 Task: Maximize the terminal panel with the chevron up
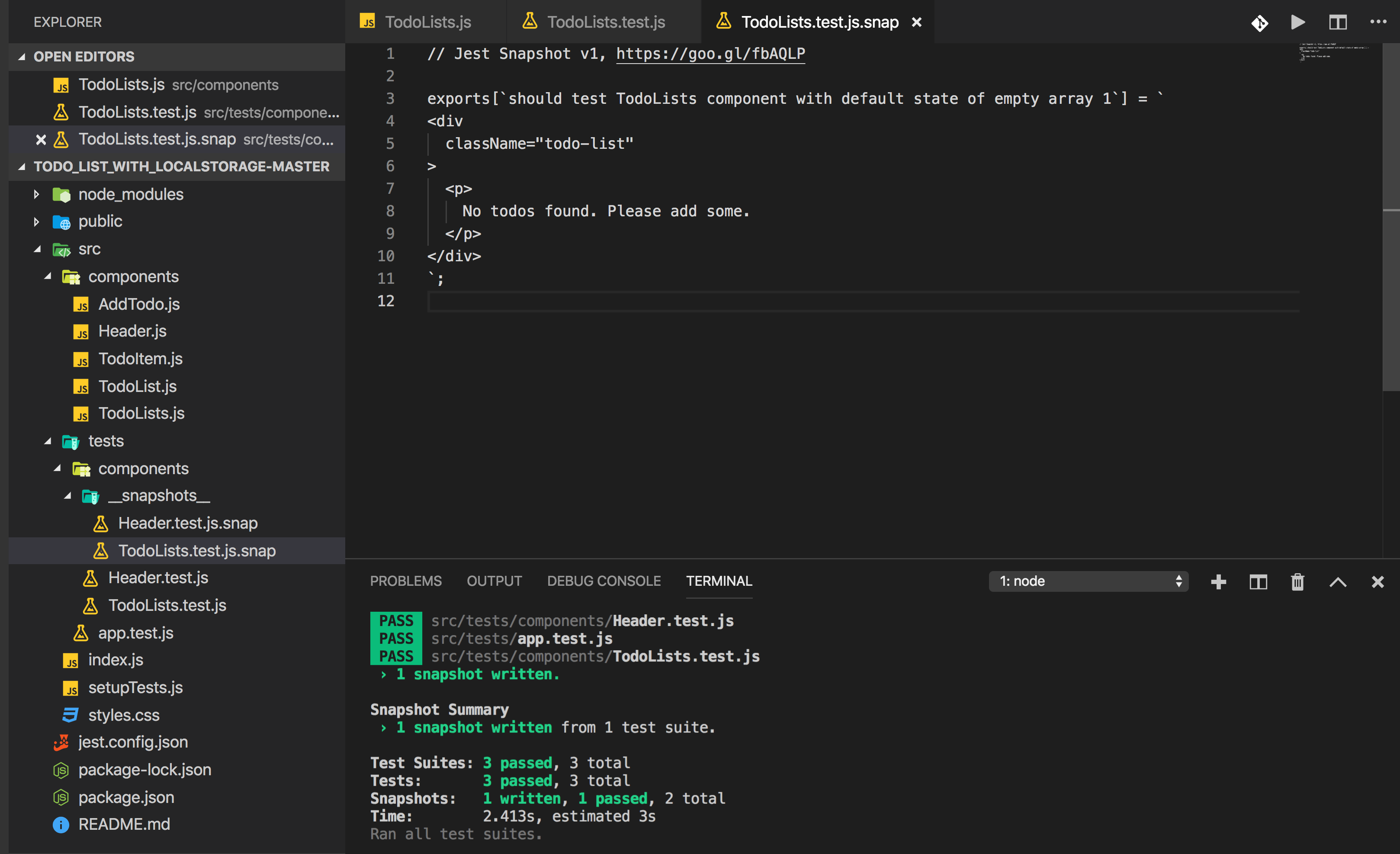tap(1338, 581)
